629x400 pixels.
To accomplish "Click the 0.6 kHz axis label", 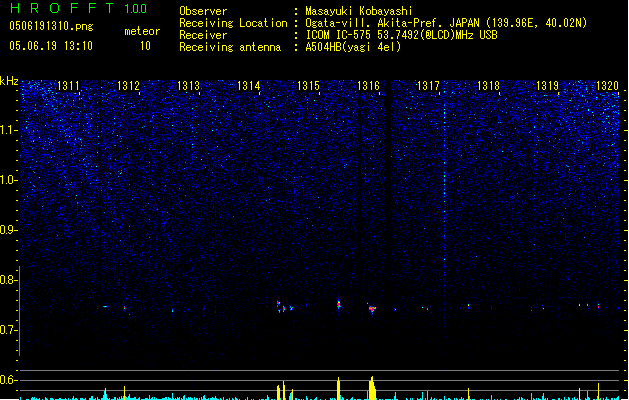I will point(9,380).
